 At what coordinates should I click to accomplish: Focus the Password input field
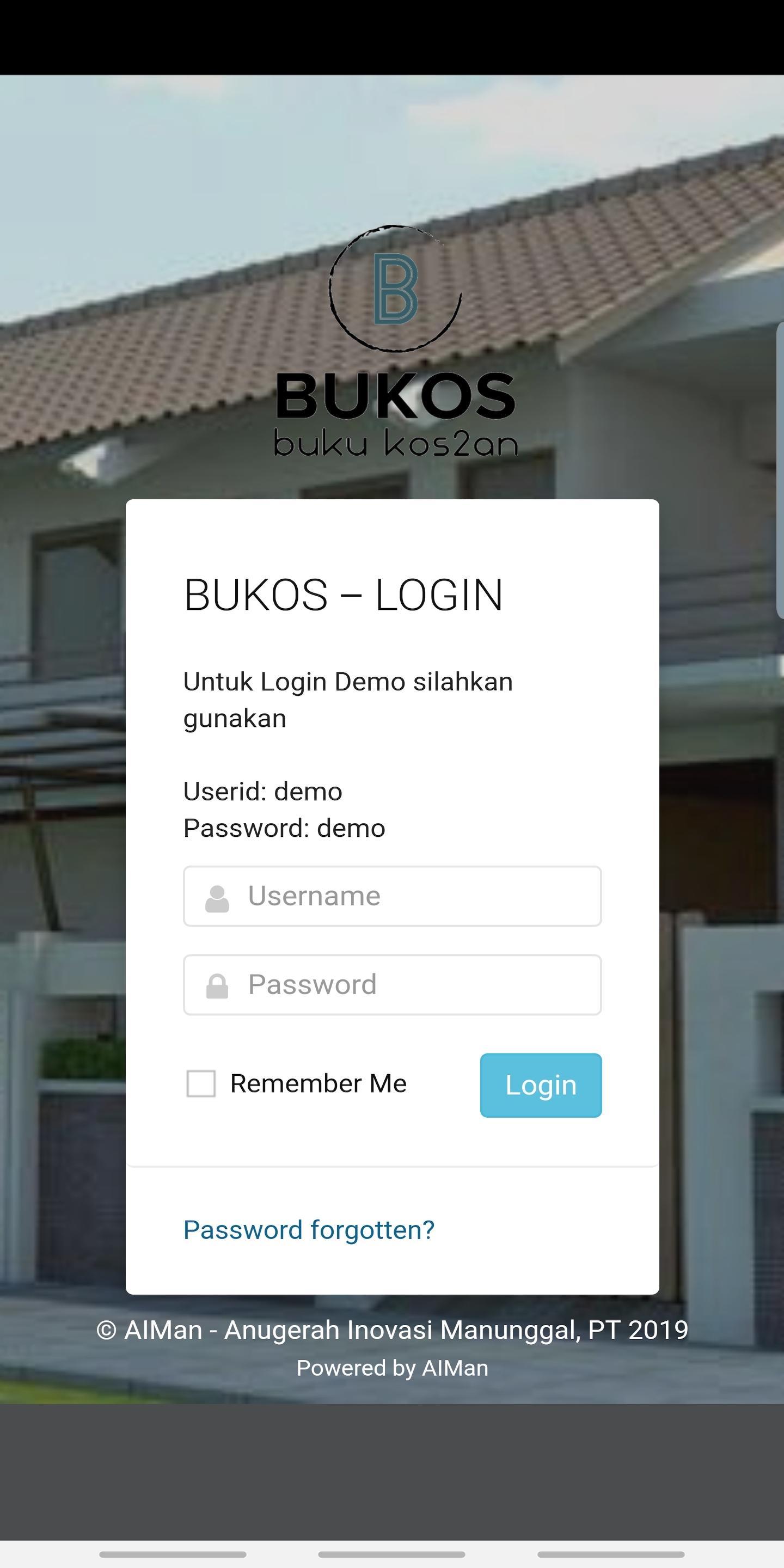tap(393, 985)
